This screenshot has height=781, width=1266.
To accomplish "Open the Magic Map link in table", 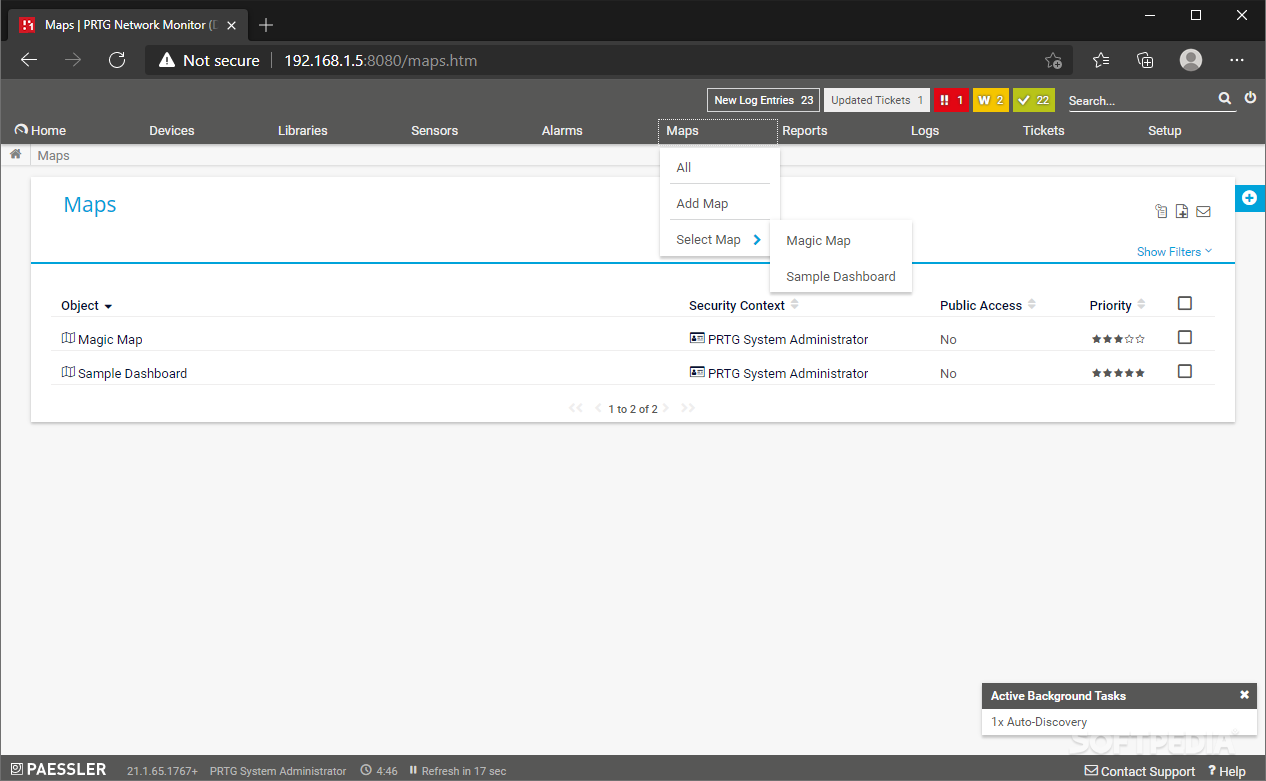I will click(x=110, y=340).
